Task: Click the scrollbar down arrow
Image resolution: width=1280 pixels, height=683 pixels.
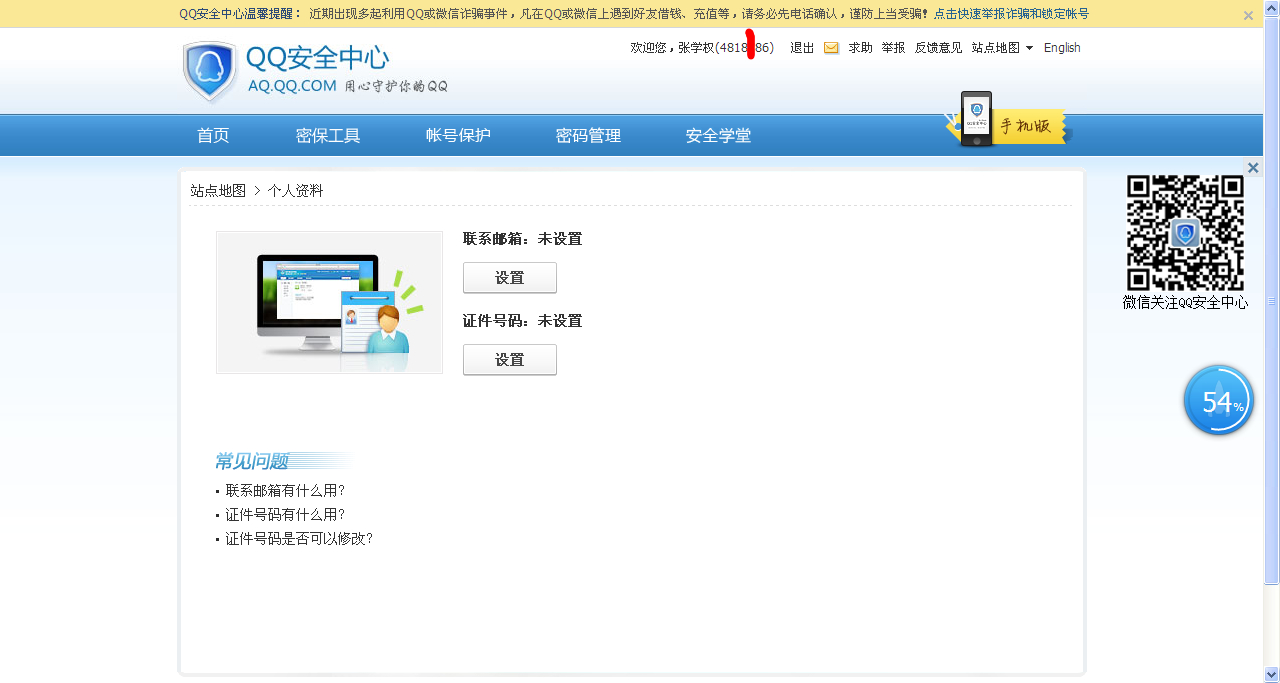Action: (1271, 674)
